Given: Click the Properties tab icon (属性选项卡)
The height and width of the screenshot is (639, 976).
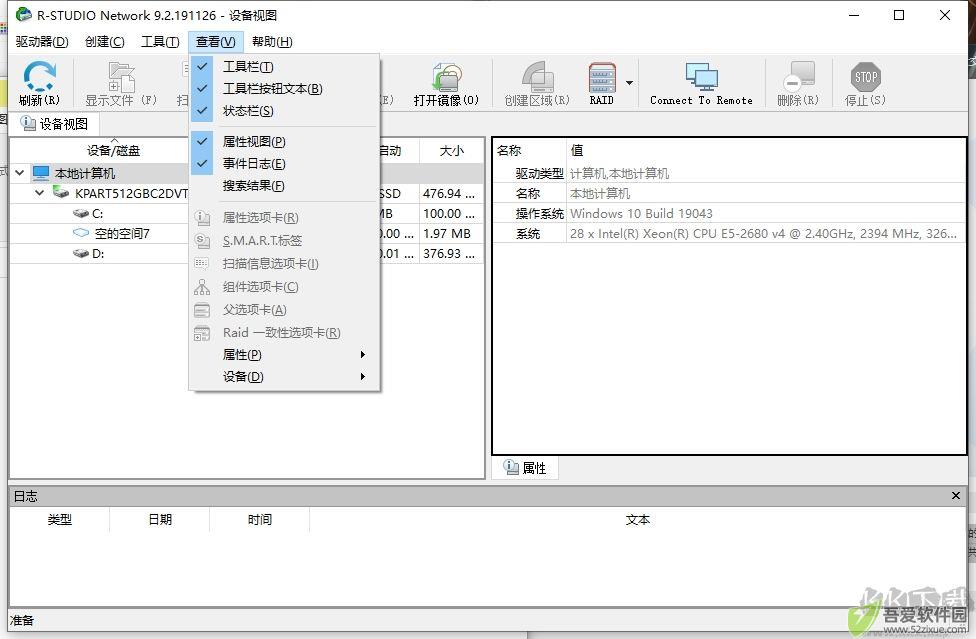Looking at the screenshot, I should tap(202, 218).
